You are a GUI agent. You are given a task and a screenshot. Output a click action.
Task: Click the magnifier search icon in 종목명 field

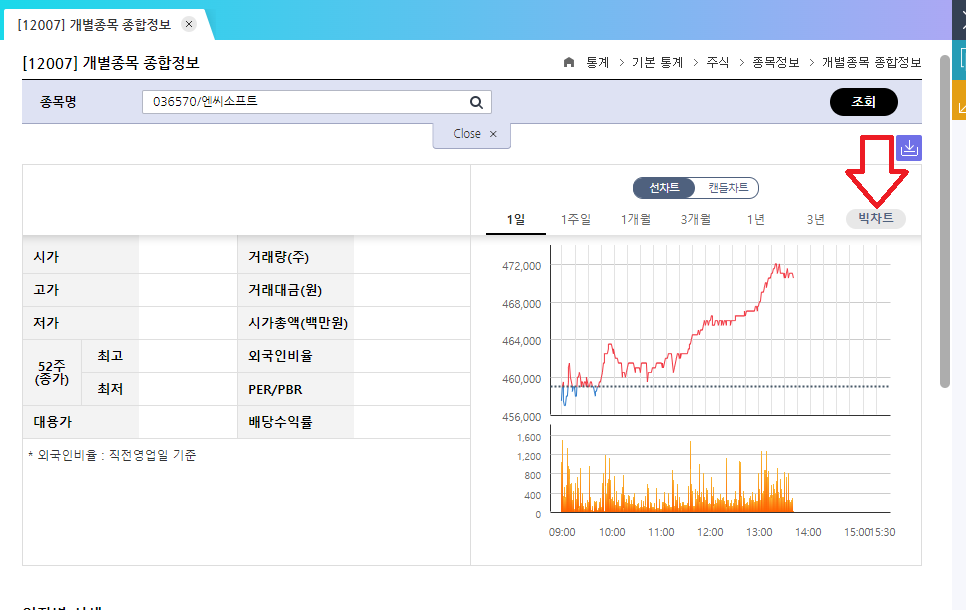[x=476, y=102]
